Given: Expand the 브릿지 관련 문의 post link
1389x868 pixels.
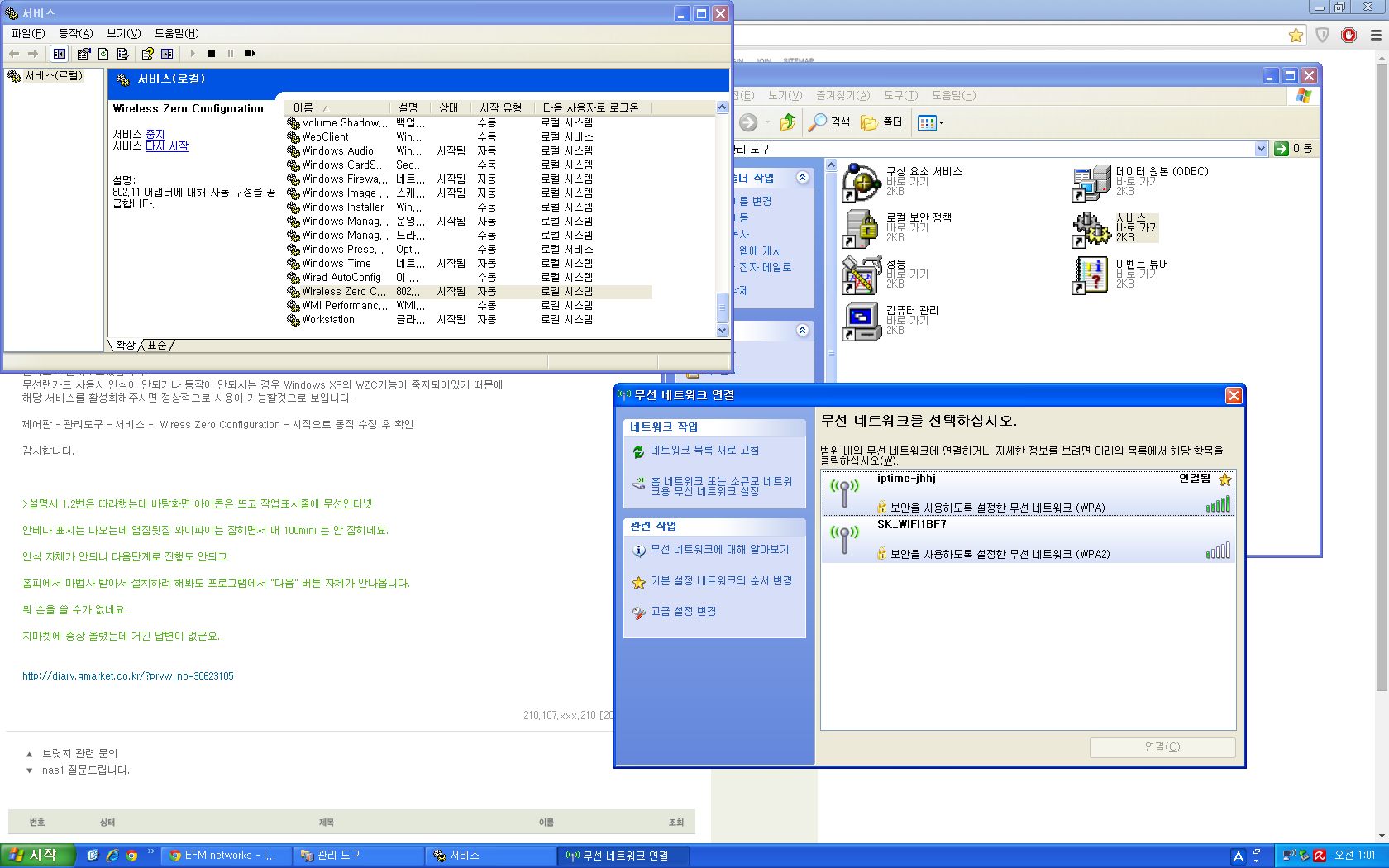Looking at the screenshot, I should click(x=80, y=753).
